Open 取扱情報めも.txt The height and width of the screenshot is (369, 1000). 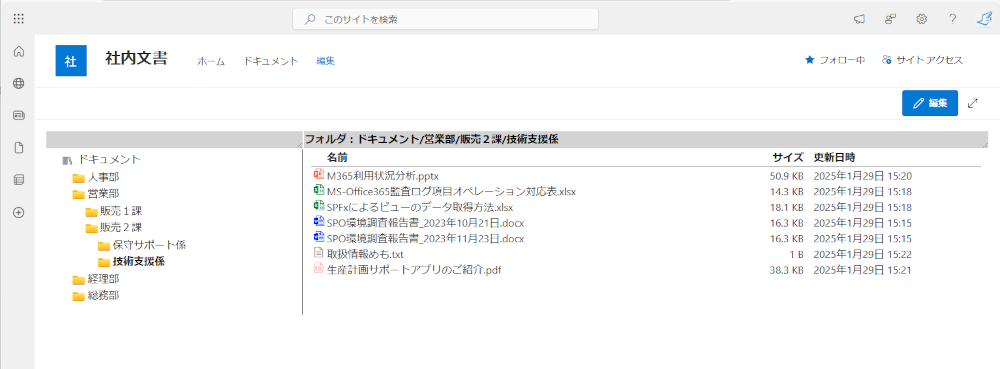click(x=365, y=254)
